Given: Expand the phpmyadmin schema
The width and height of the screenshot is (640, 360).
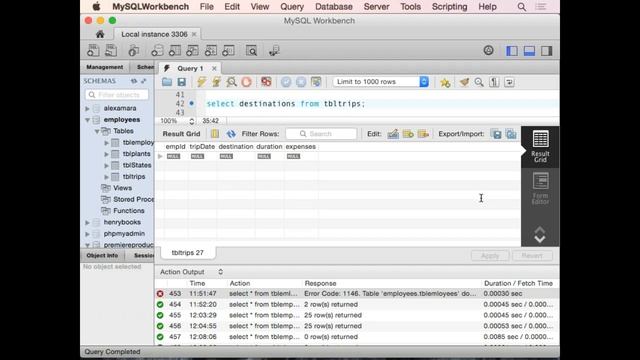Looking at the screenshot, I should click(x=87, y=234).
